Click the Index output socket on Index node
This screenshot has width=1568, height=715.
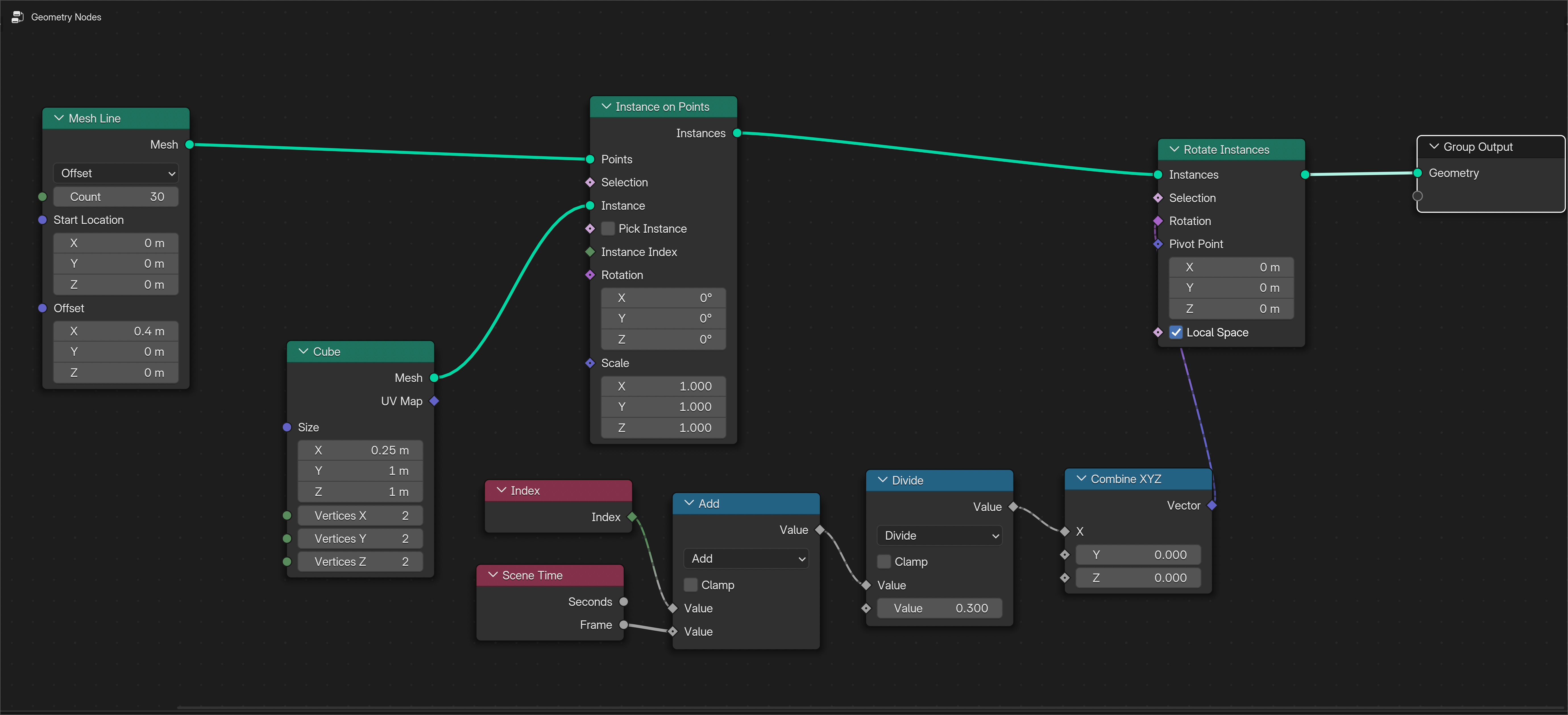coord(632,517)
